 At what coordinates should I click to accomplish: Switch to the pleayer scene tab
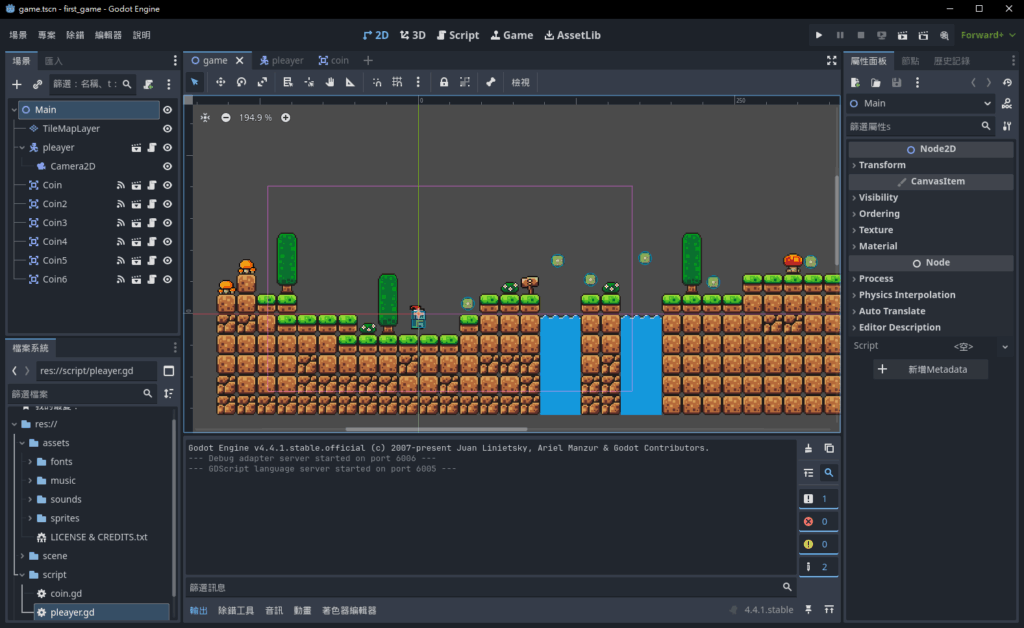click(281, 61)
